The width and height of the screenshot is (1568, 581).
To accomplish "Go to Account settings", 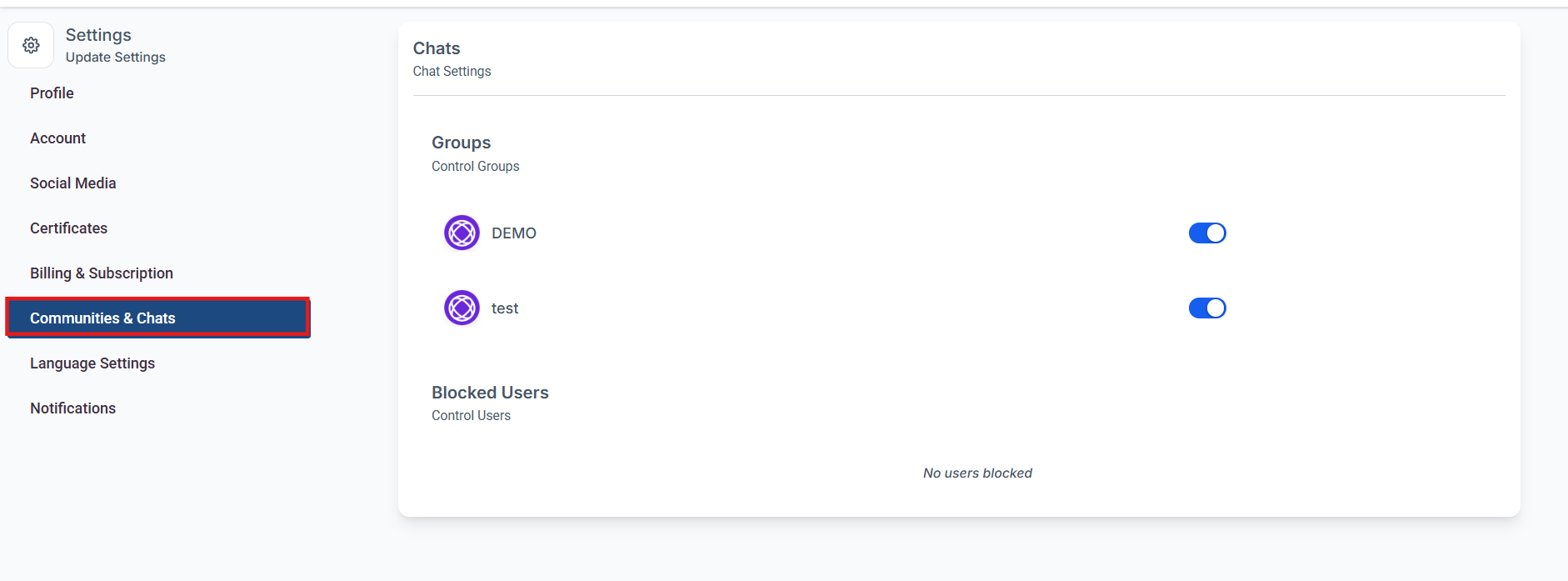I will click(57, 138).
